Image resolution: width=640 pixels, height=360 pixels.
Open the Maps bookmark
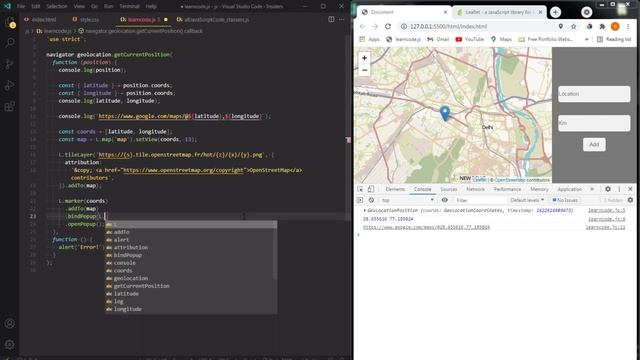tap(501, 39)
